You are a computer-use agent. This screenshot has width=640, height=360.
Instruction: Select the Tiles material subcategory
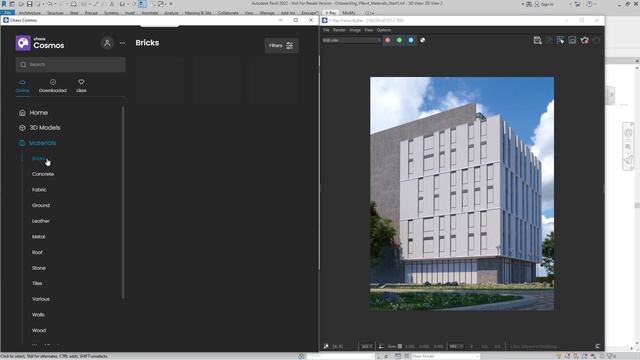pyautogui.click(x=37, y=283)
